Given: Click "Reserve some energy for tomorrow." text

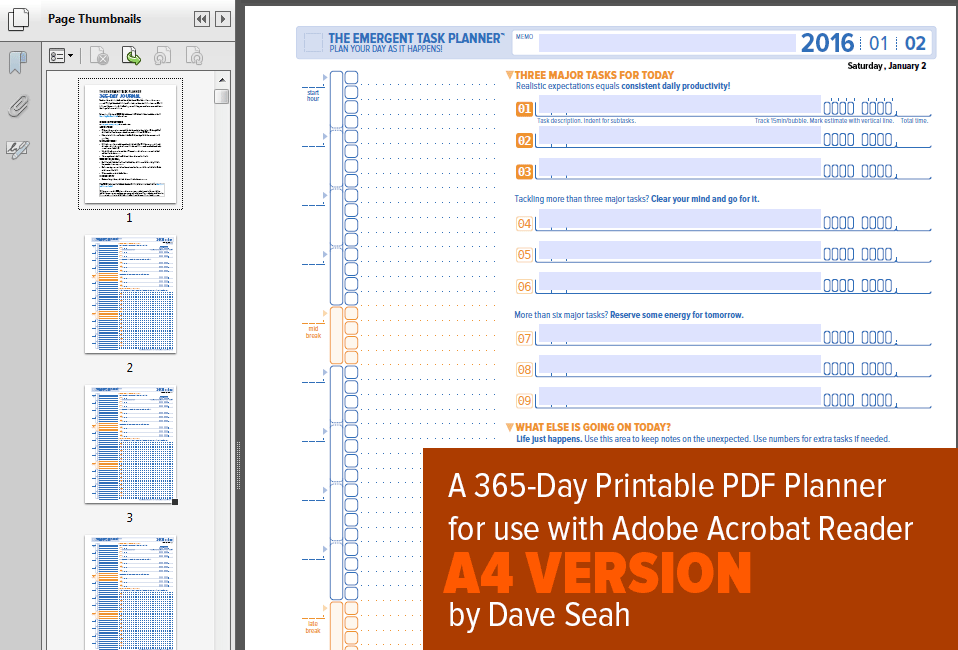Looking at the screenshot, I should coord(676,315).
